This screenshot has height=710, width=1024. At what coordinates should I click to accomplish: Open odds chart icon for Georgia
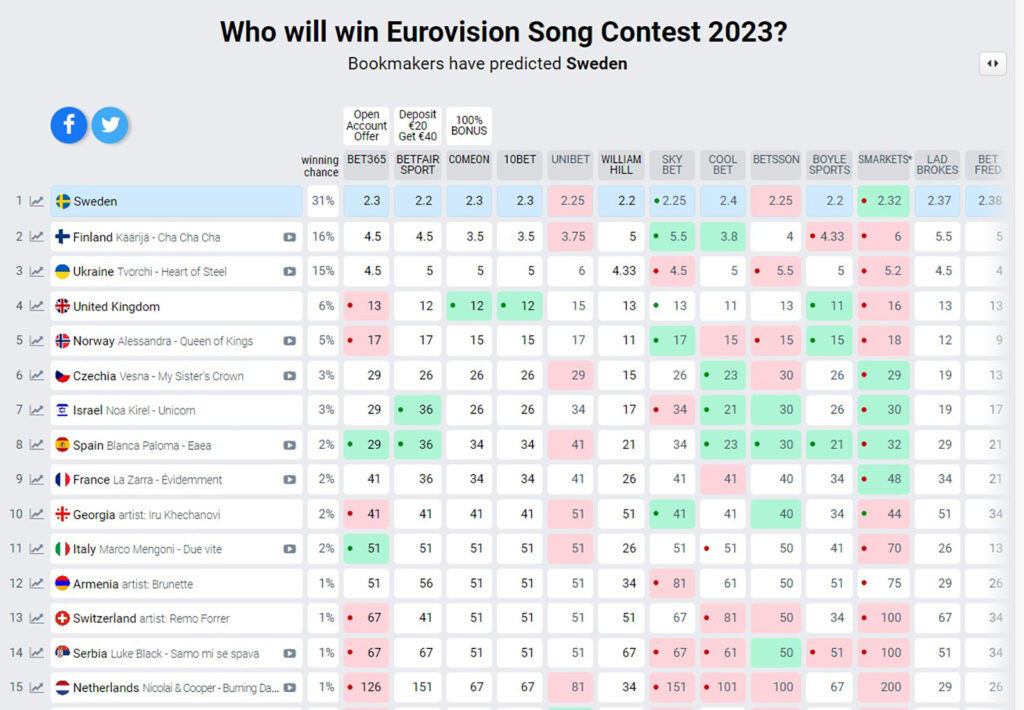[x=37, y=514]
